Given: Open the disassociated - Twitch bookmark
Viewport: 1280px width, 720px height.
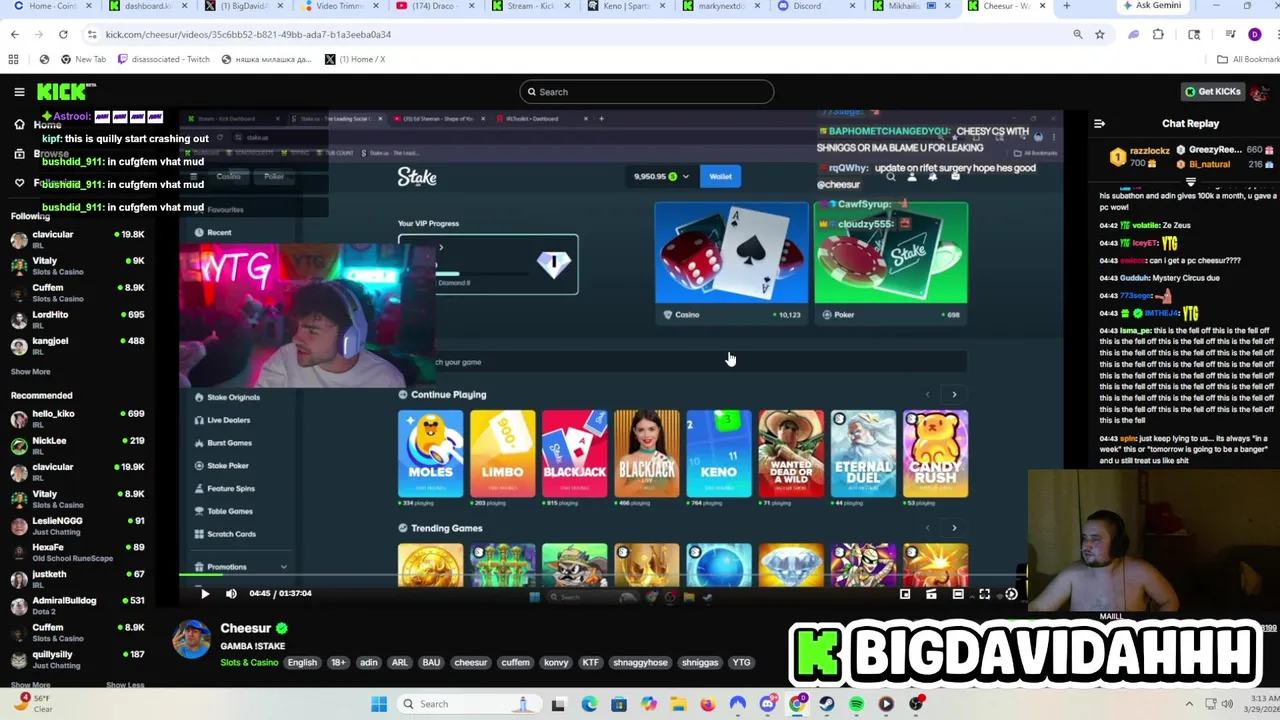Looking at the screenshot, I should click(164, 59).
